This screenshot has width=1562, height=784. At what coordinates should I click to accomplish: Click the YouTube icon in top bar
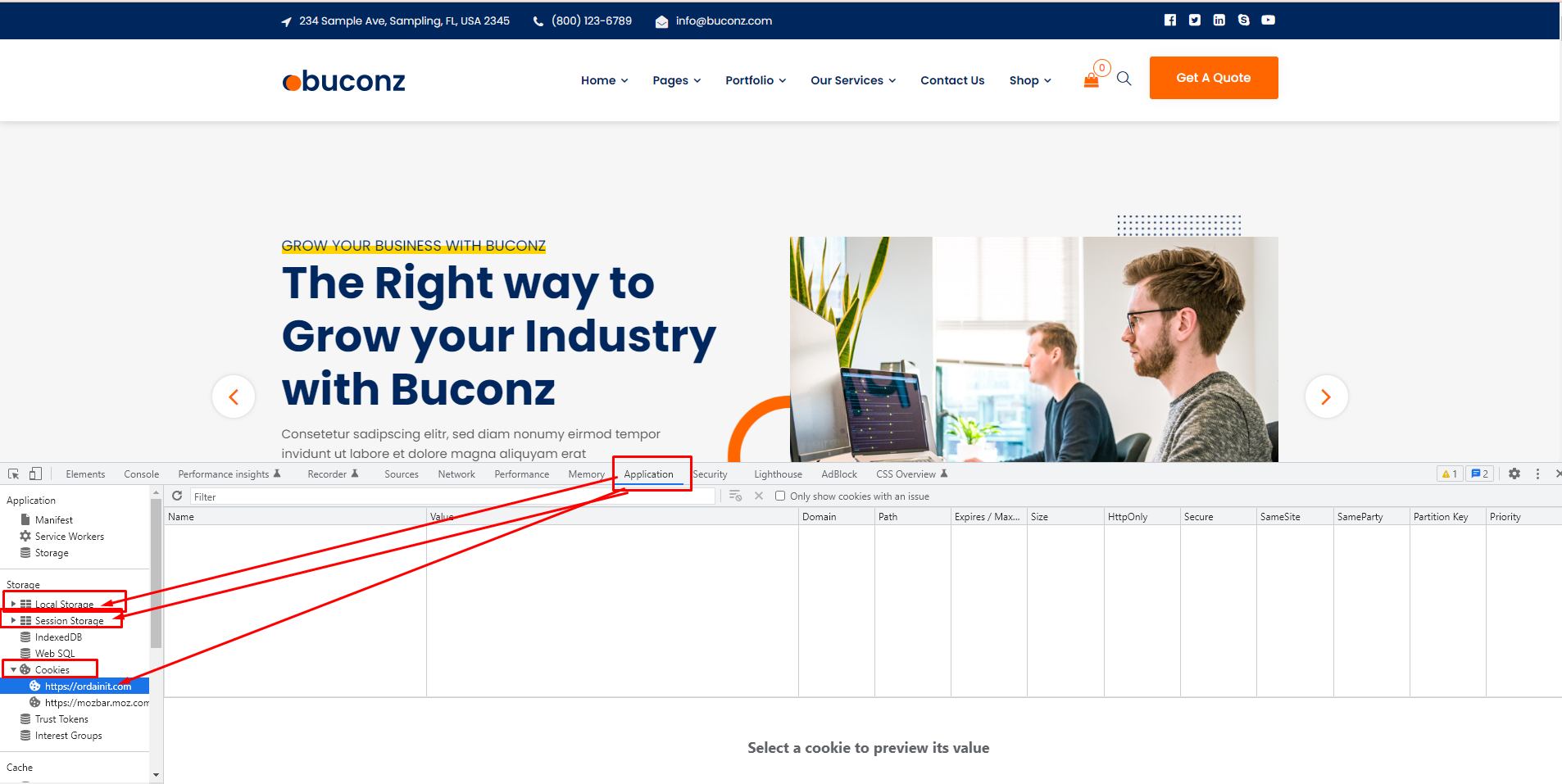coord(1268,20)
